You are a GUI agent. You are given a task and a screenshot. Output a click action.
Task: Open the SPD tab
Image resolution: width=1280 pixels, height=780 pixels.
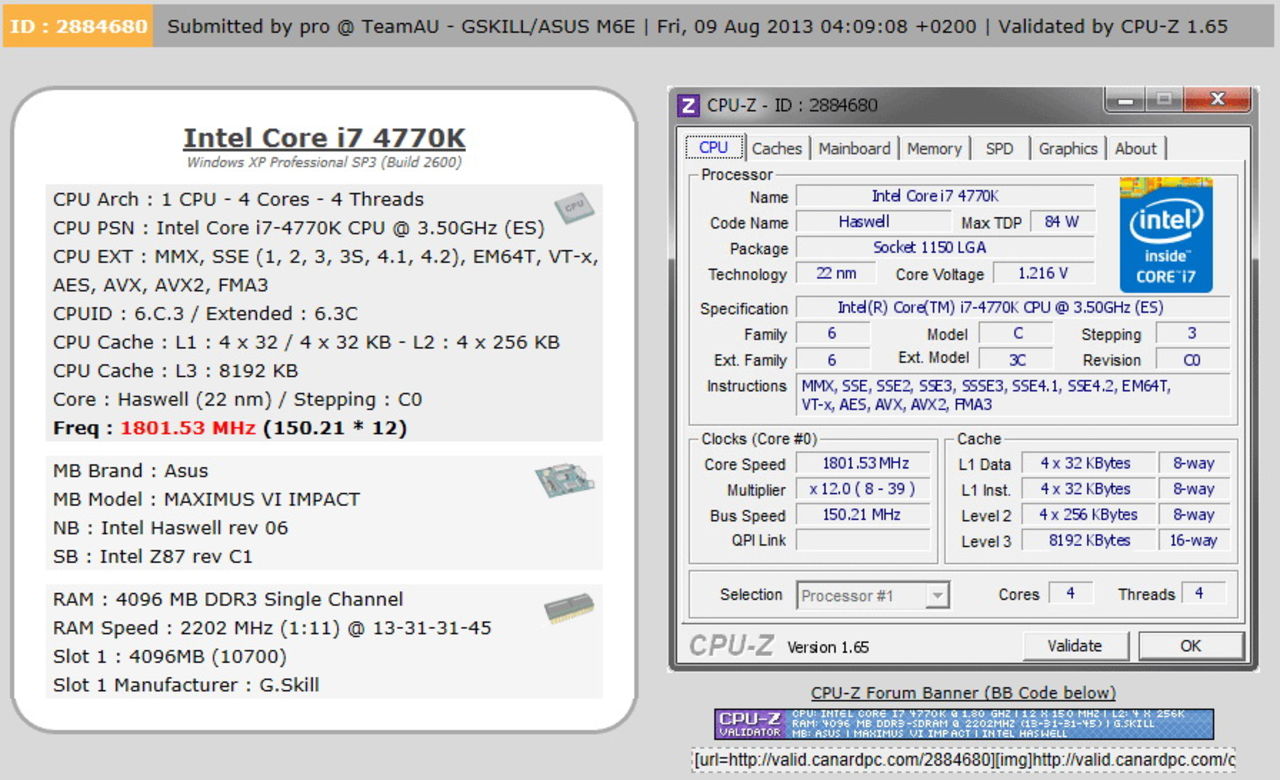(1000, 147)
